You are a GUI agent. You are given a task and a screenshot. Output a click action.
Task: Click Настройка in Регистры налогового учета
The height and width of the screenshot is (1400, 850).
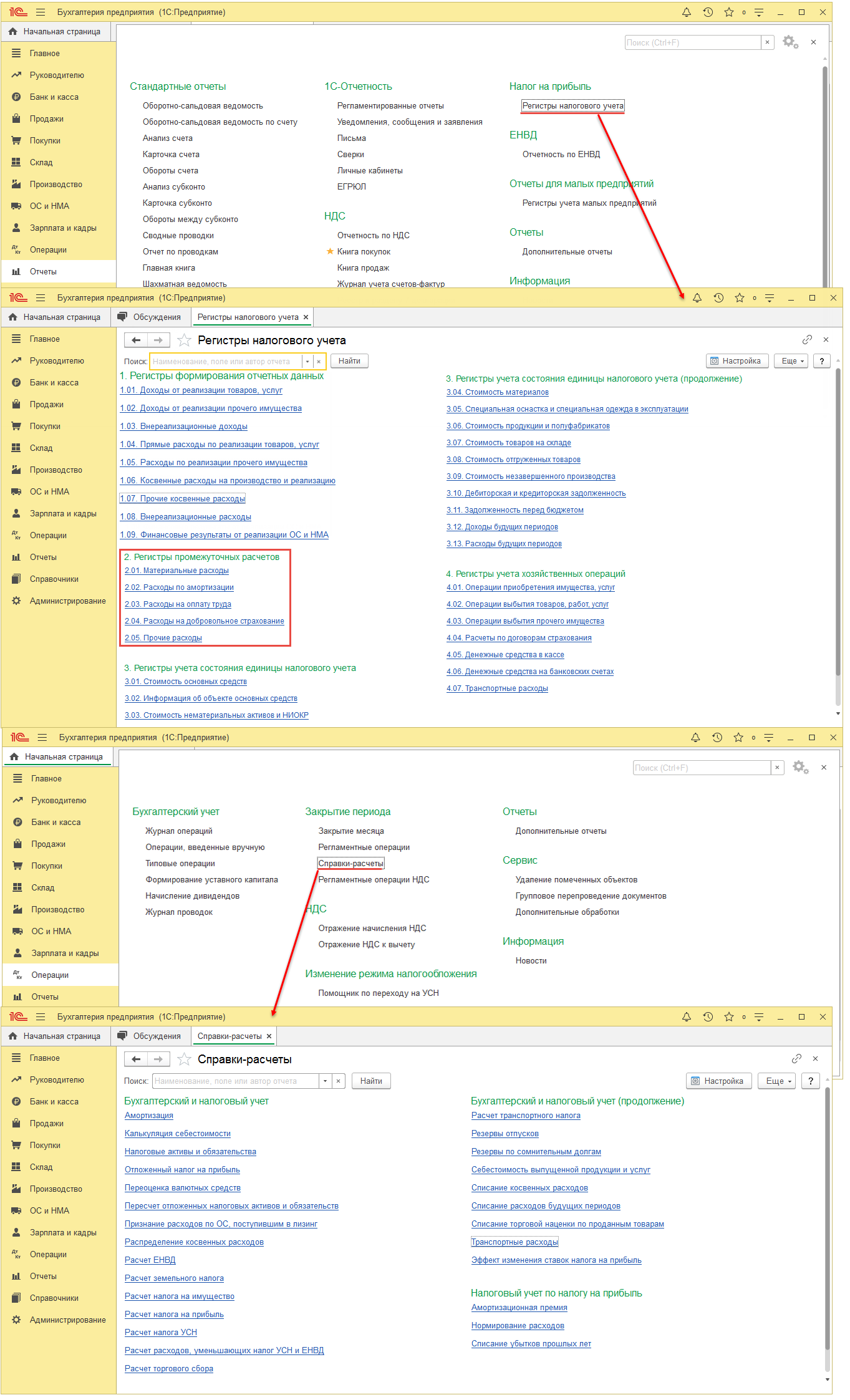click(x=736, y=361)
